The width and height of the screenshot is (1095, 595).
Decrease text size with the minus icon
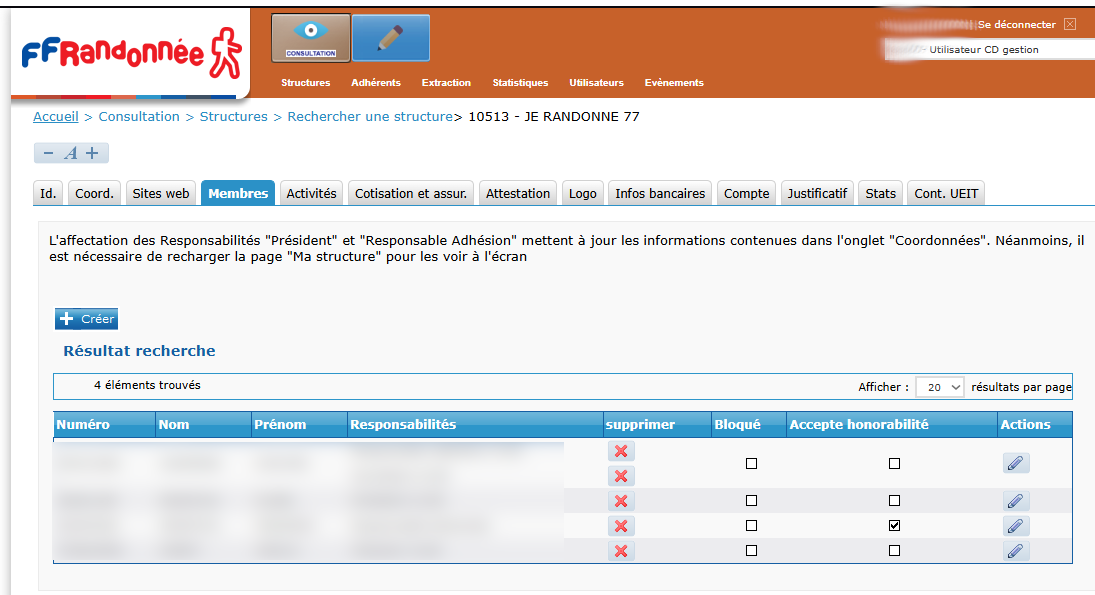48,153
